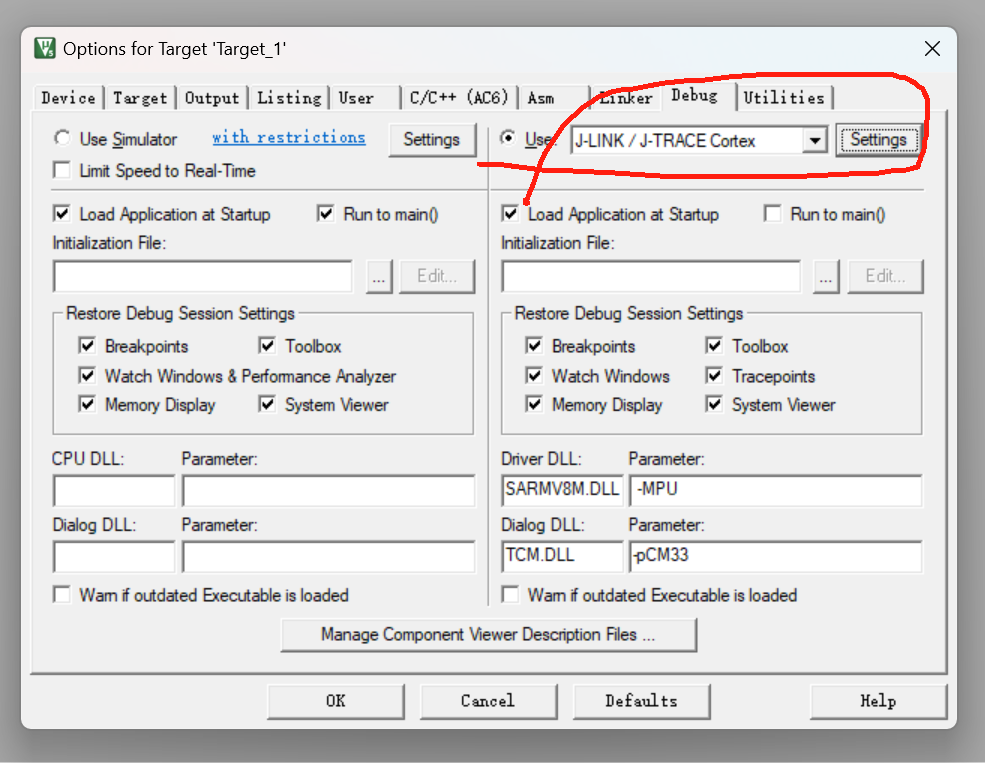Click simulator Dialog DLL field

(x=114, y=556)
